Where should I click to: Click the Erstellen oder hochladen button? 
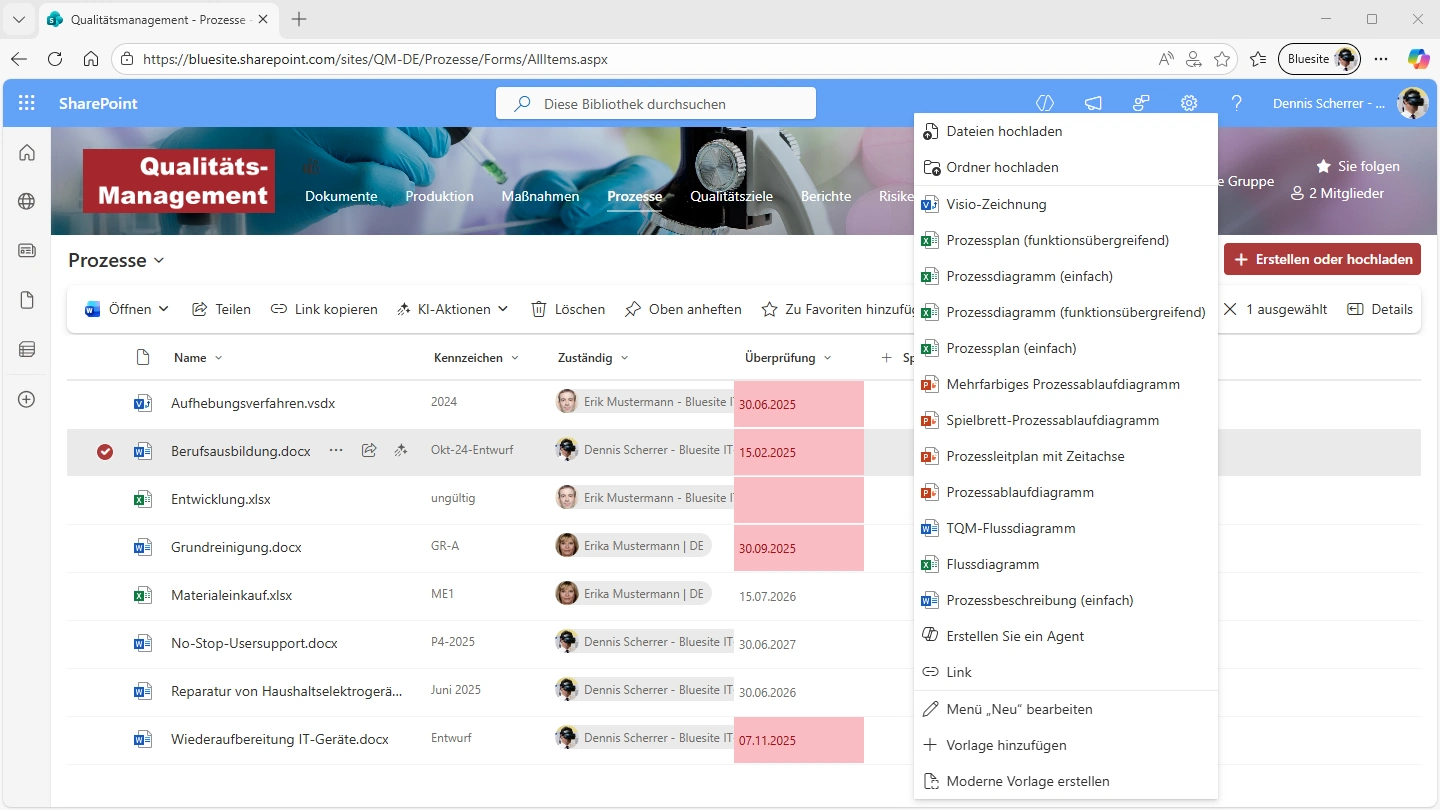pos(1322,259)
